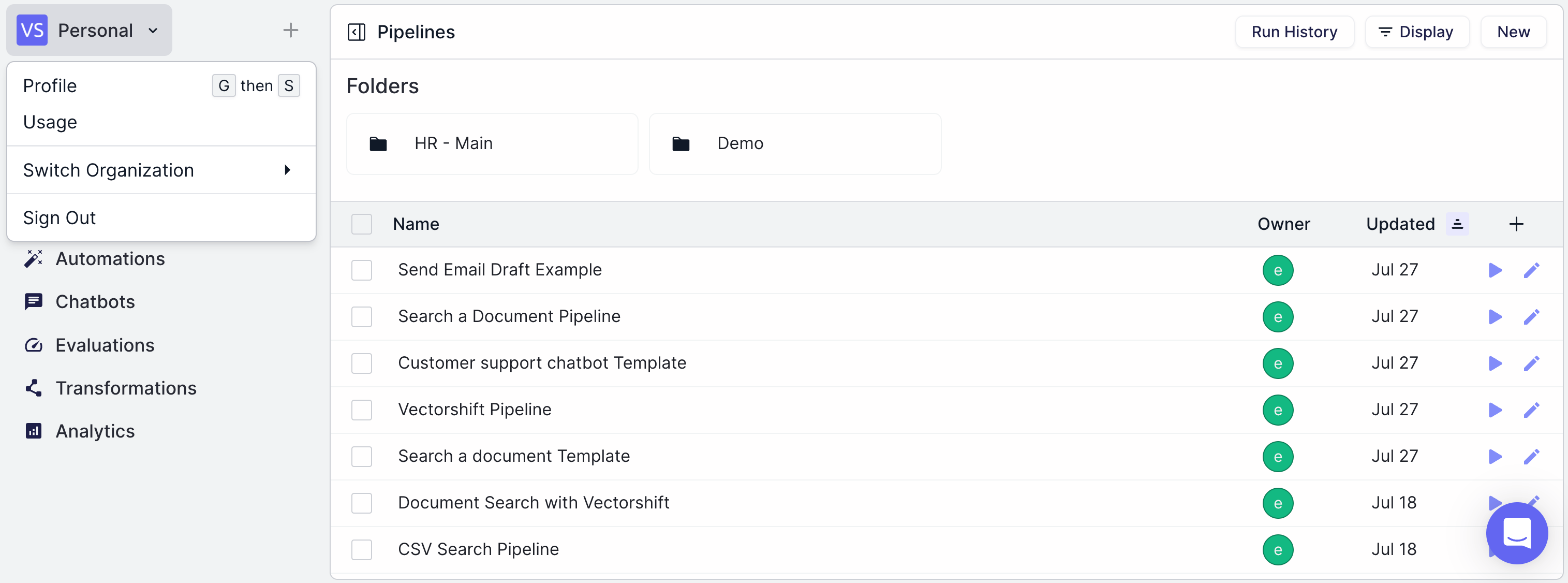Click the plus icon beside Personal workspace
The image size is (1568, 583).
pos(290,31)
